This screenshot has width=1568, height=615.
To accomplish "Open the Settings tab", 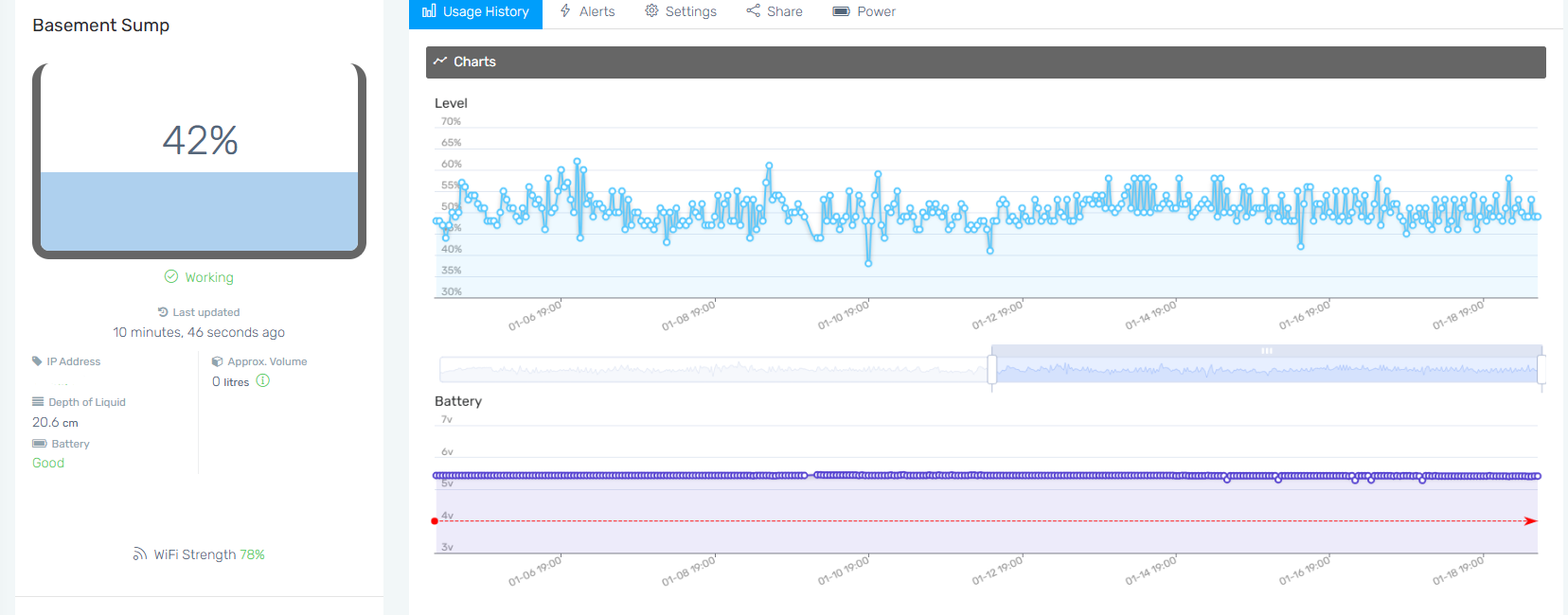I will click(681, 12).
